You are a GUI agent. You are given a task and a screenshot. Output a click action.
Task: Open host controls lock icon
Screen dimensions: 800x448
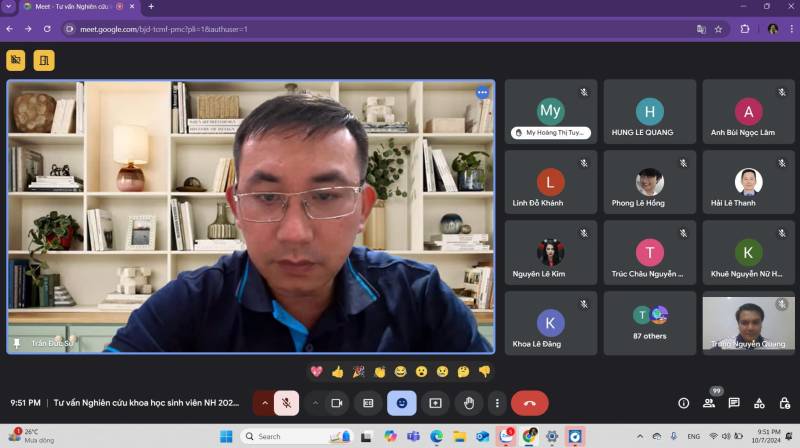click(x=783, y=403)
